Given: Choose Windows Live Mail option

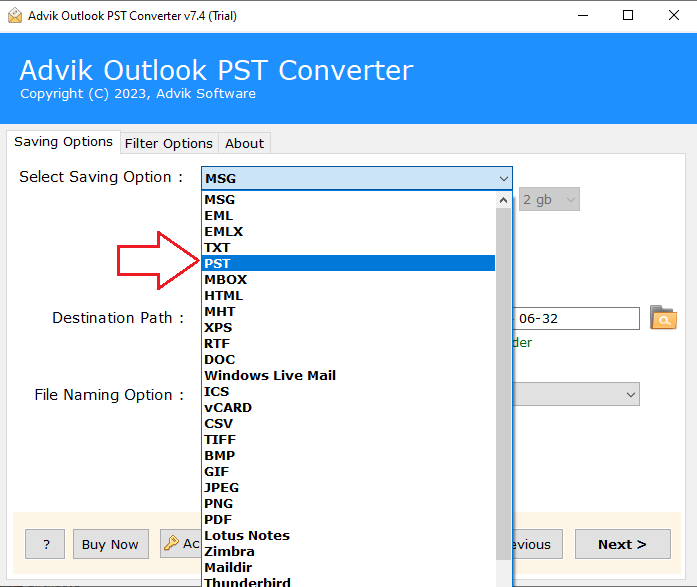Looking at the screenshot, I should click(x=348, y=375).
